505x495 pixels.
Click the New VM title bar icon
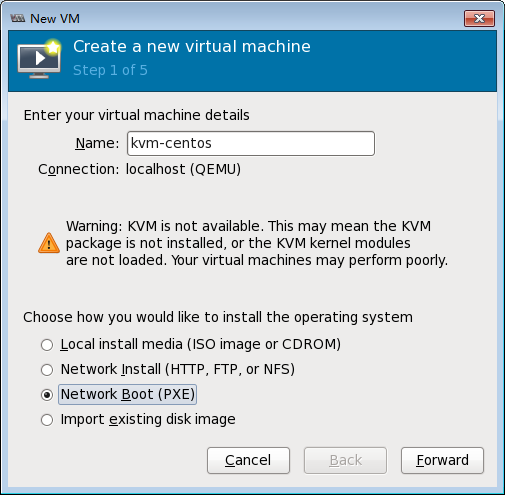tap(18, 18)
